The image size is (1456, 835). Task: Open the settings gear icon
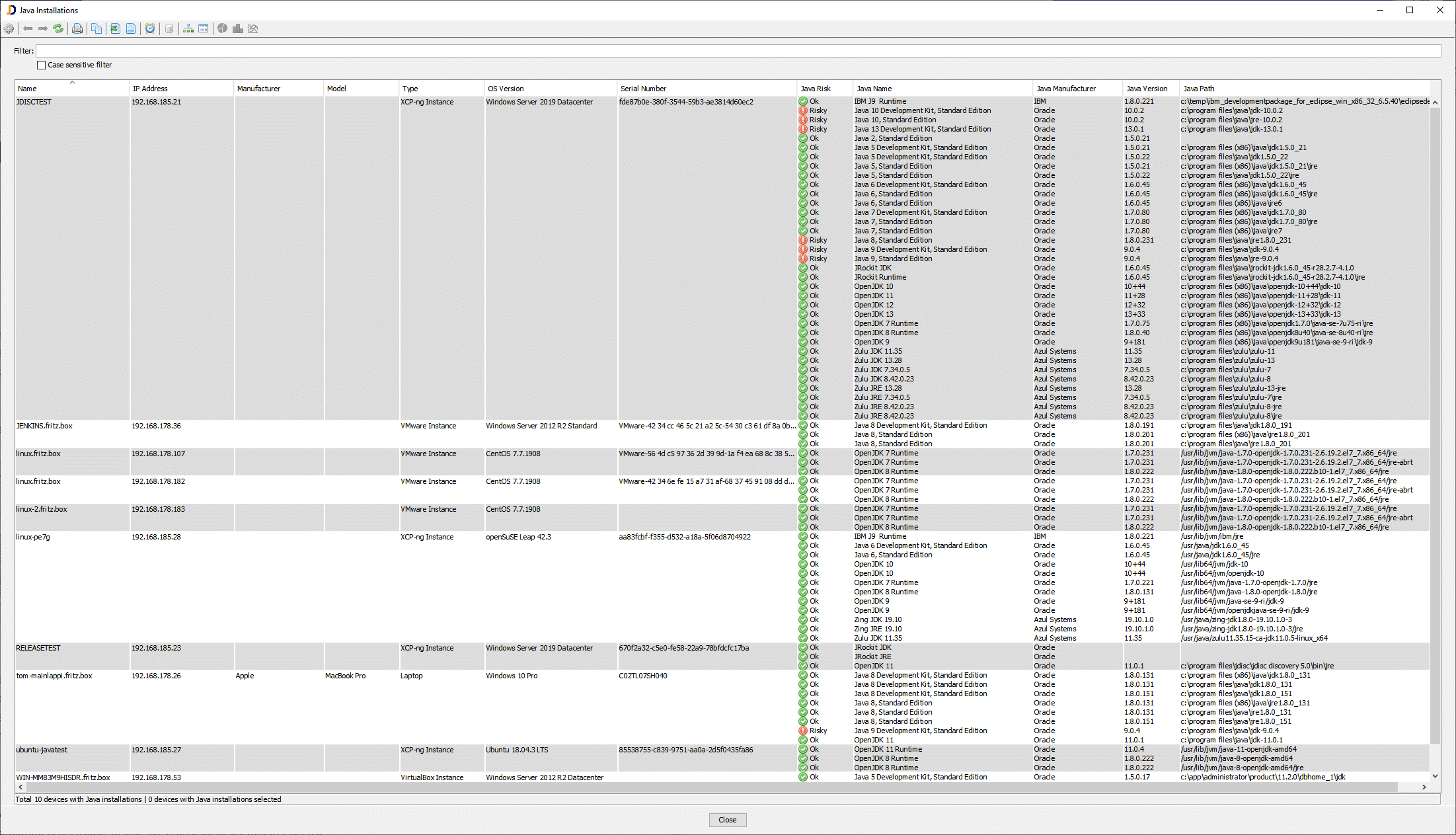point(9,28)
